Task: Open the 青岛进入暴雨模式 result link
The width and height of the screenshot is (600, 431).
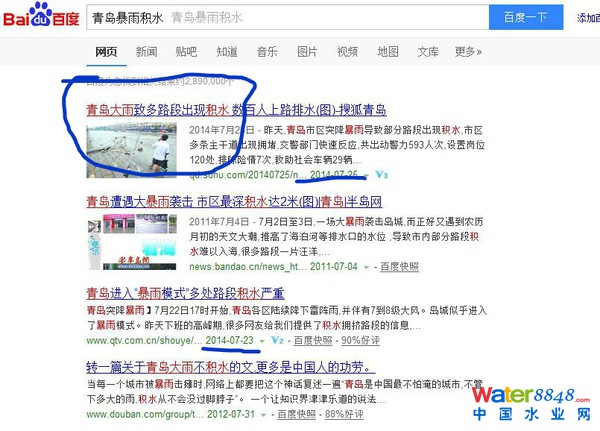Action: tap(185, 294)
